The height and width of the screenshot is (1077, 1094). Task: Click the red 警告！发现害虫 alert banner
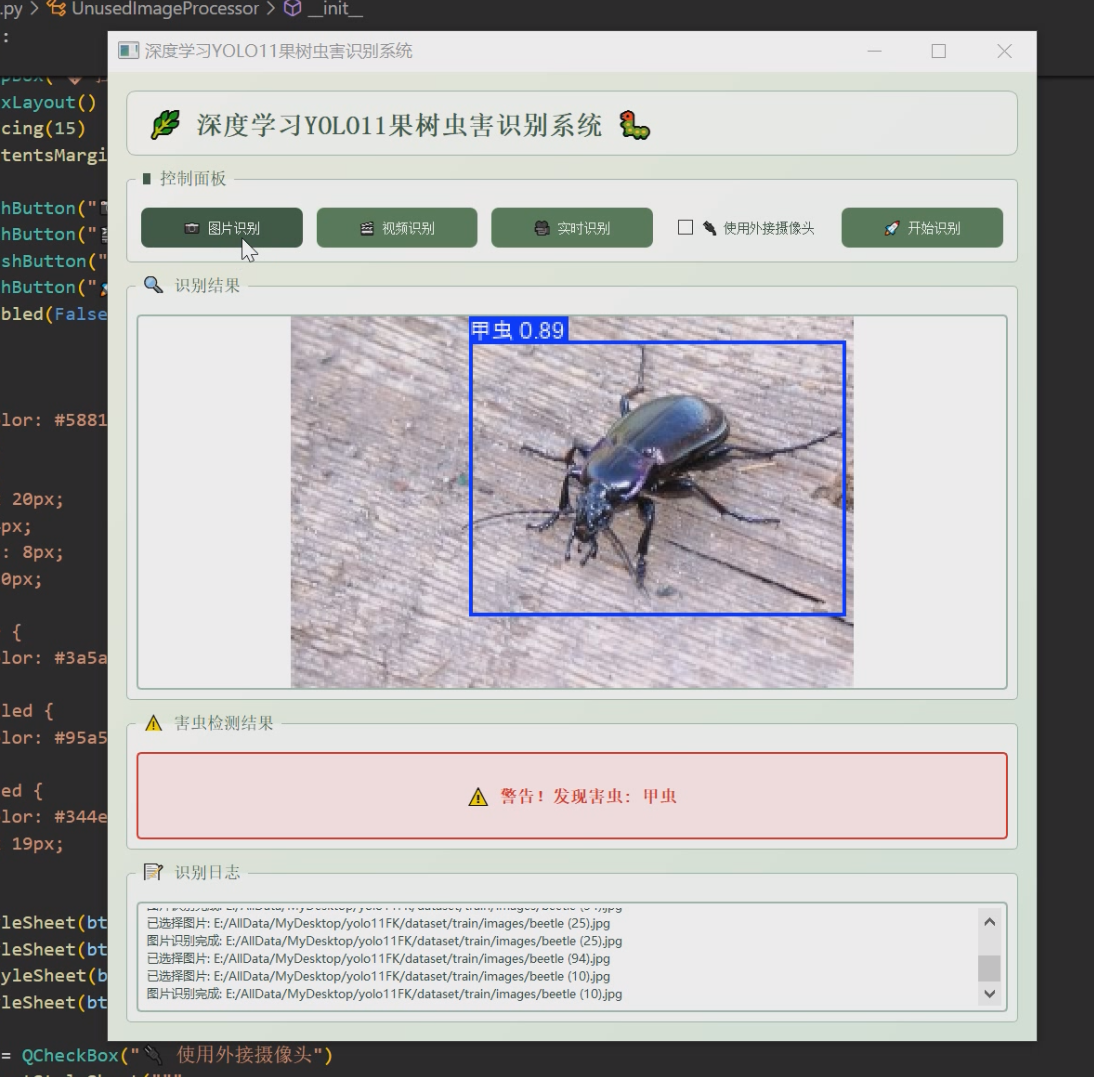click(571, 796)
